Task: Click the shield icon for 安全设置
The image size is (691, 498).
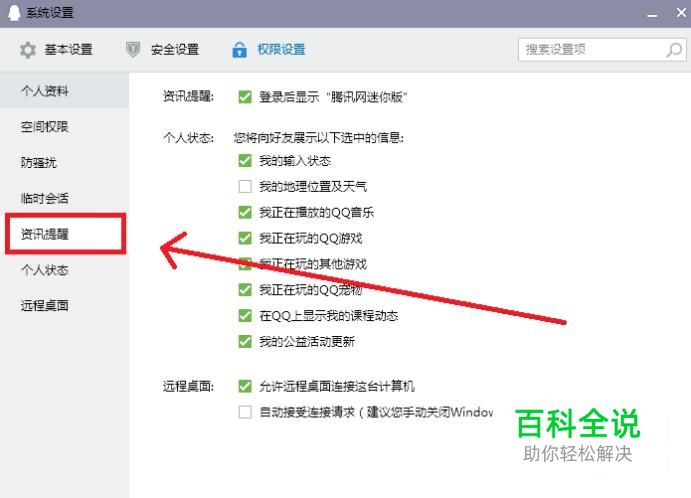Action: (133, 49)
